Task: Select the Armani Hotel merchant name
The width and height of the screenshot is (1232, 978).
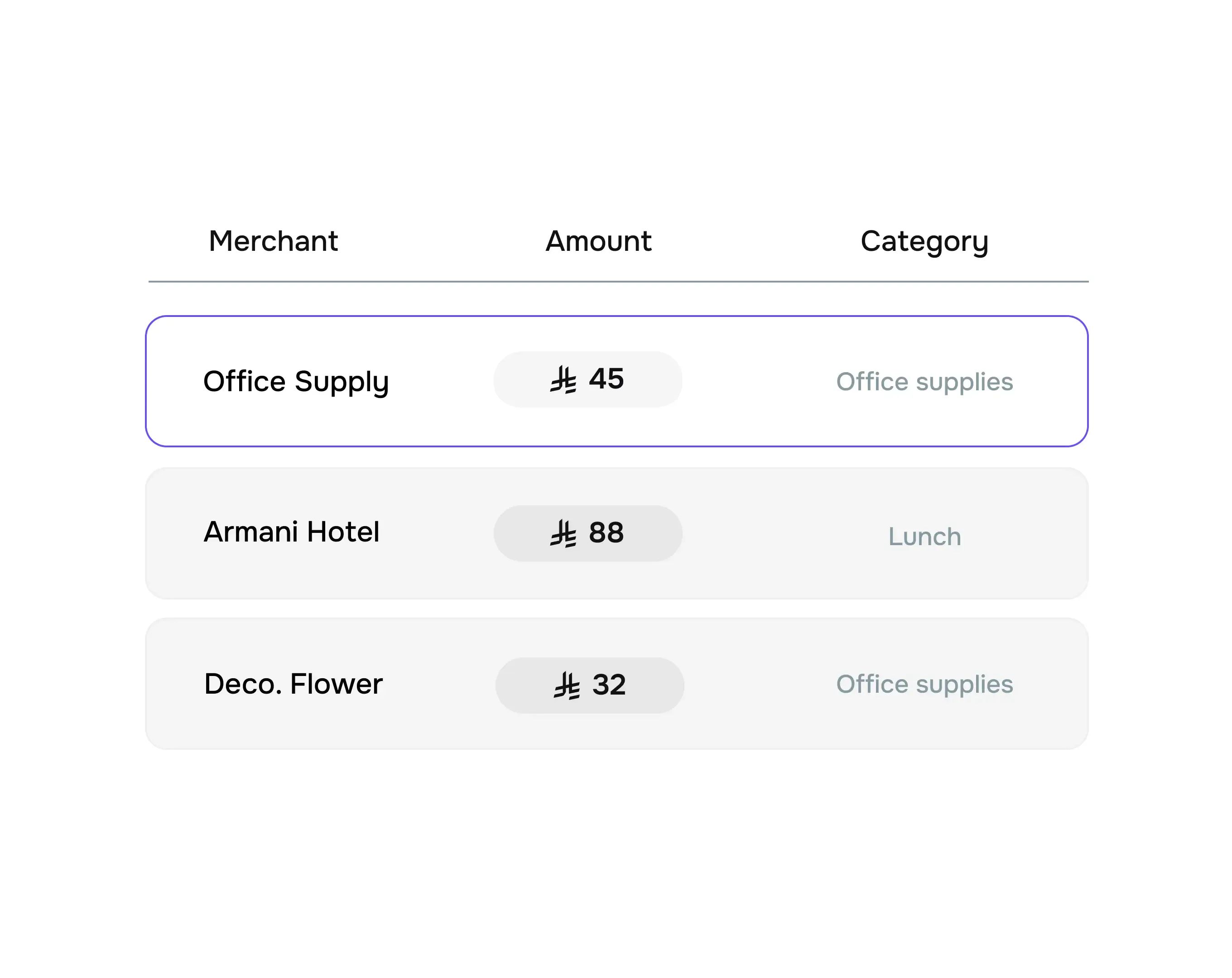Action: pyautogui.click(x=291, y=532)
